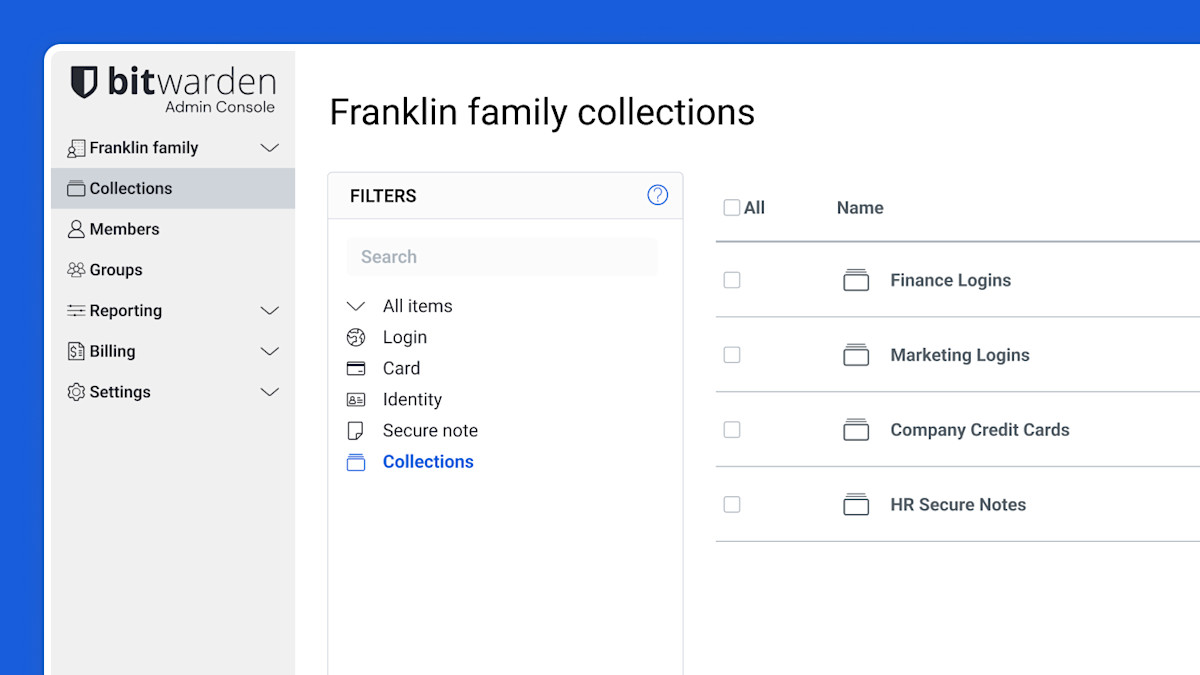Click the Secure note icon in filters

(355, 430)
